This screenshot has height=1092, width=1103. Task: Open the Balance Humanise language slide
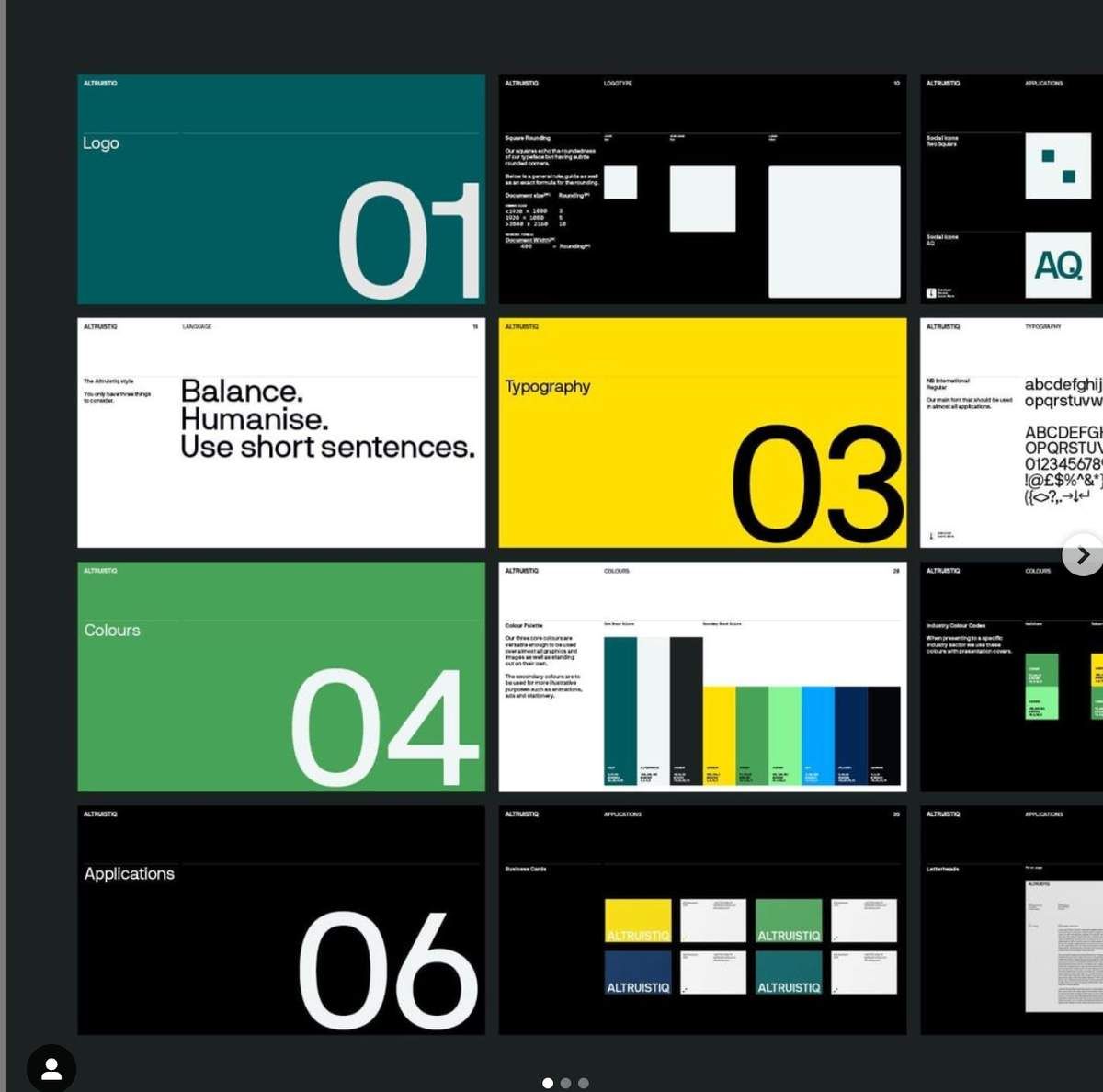280,432
